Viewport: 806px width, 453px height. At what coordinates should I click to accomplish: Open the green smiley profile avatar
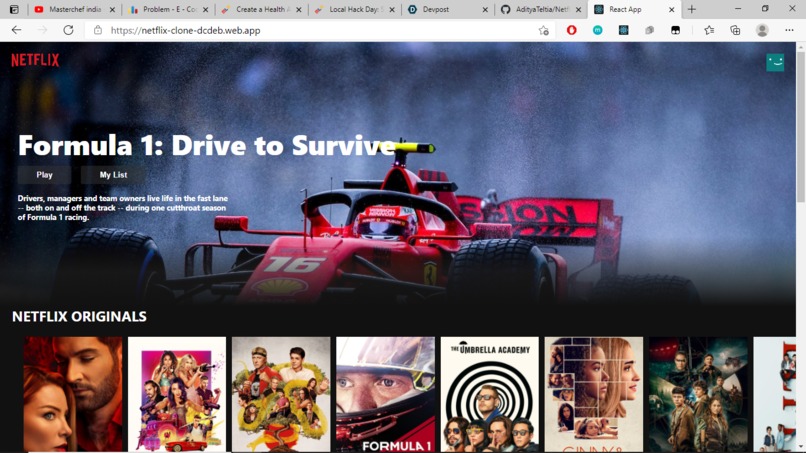click(775, 63)
